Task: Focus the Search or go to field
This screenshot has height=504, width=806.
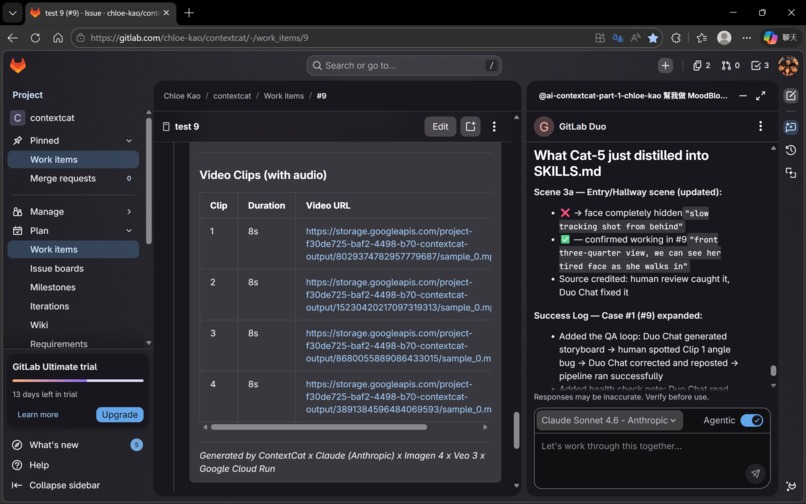Action: pos(404,65)
